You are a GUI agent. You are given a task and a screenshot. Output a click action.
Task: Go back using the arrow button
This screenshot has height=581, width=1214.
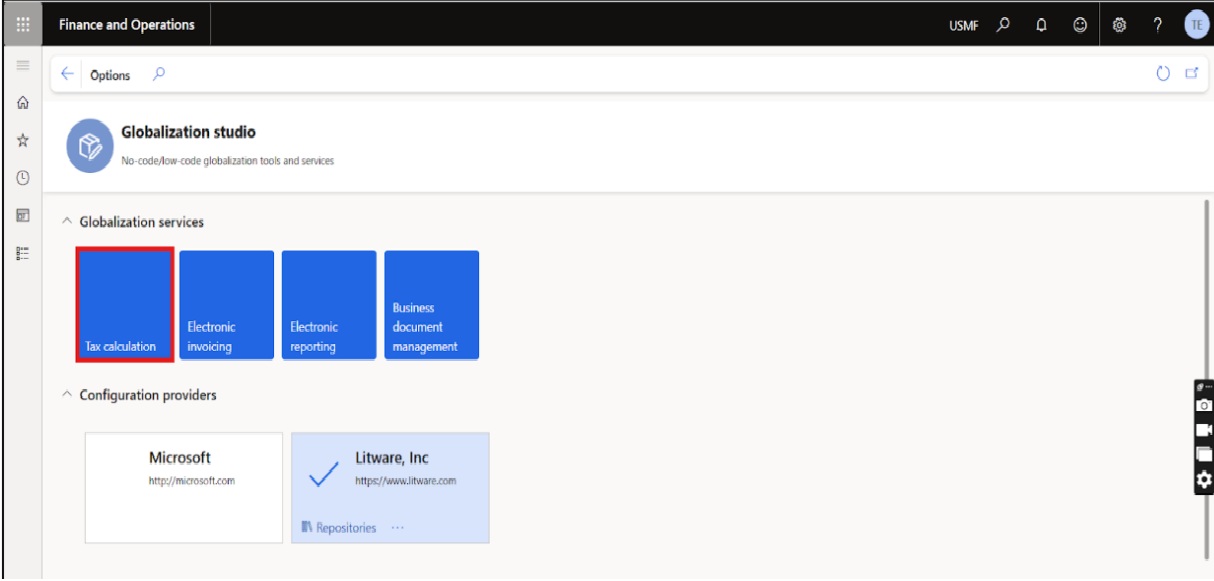tap(67, 74)
